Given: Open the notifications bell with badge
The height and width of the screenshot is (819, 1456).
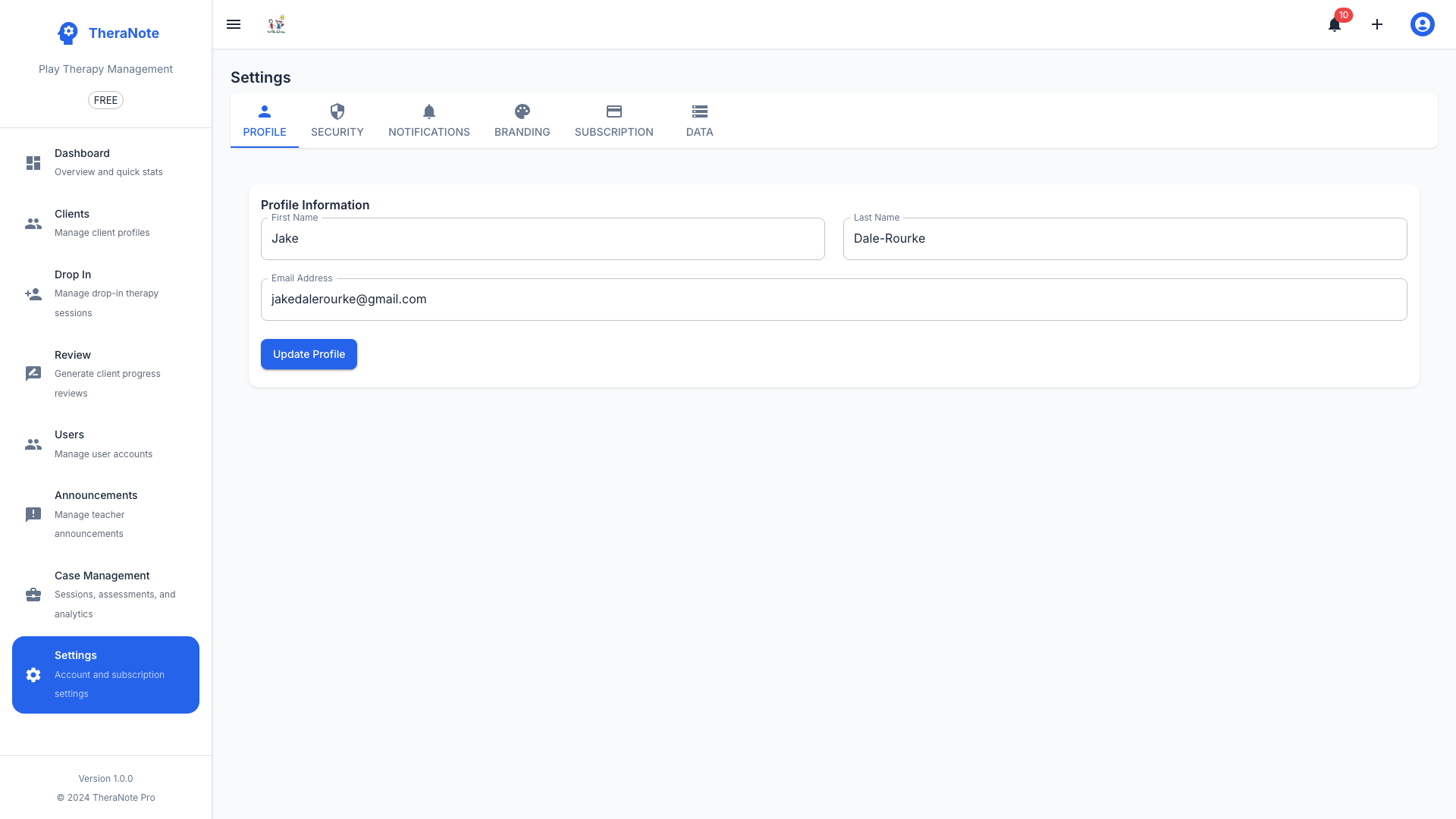Looking at the screenshot, I should pyautogui.click(x=1334, y=24).
